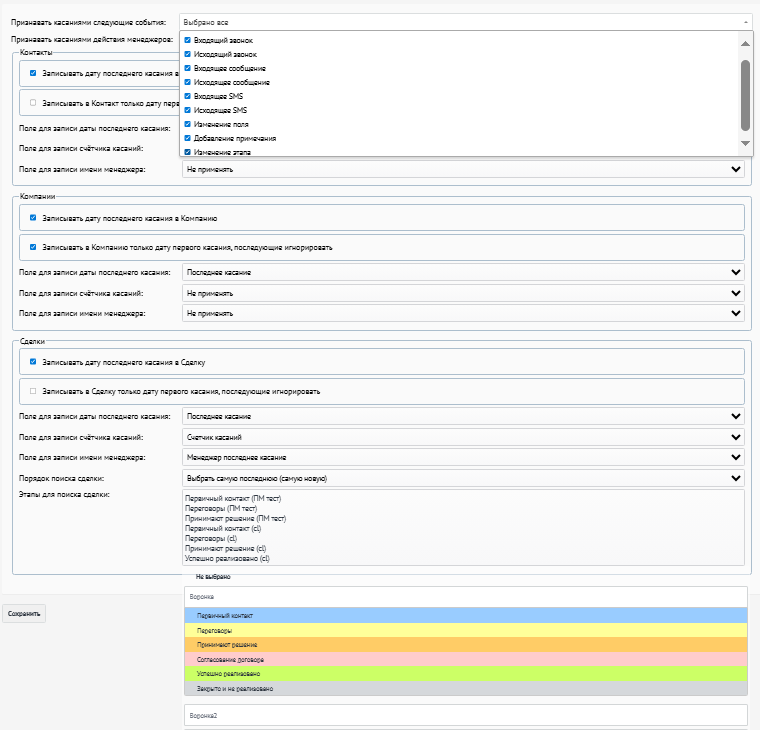Open 'Счетчик касаний' dropdown in Сделки
This screenshot has height=730, width=760.
click(x=463, y=437)
